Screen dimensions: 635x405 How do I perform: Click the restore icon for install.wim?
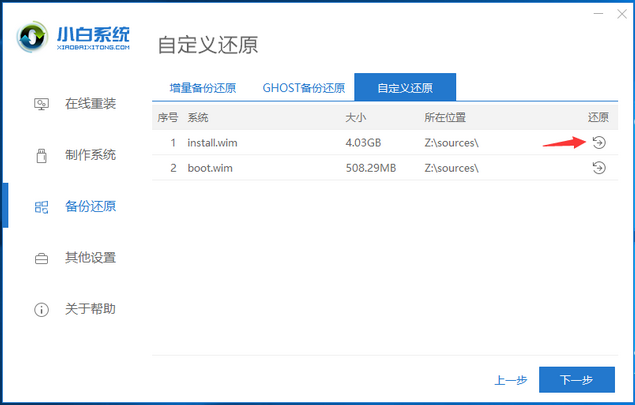(599, 143)
